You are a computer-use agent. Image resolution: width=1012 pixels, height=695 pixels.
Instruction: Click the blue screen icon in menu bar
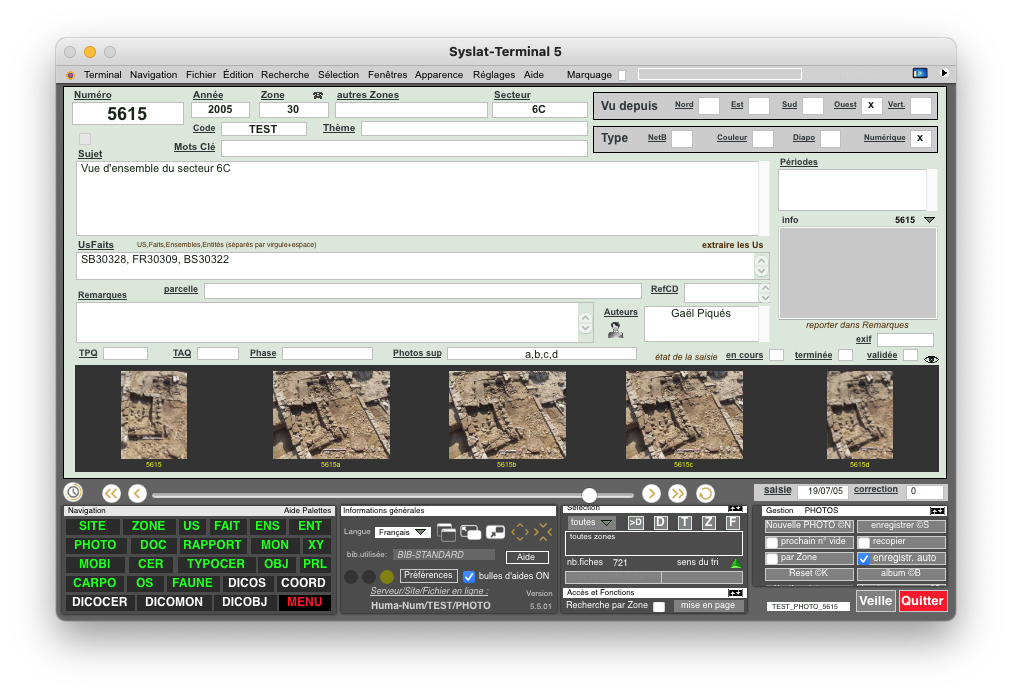coord(920,73)
